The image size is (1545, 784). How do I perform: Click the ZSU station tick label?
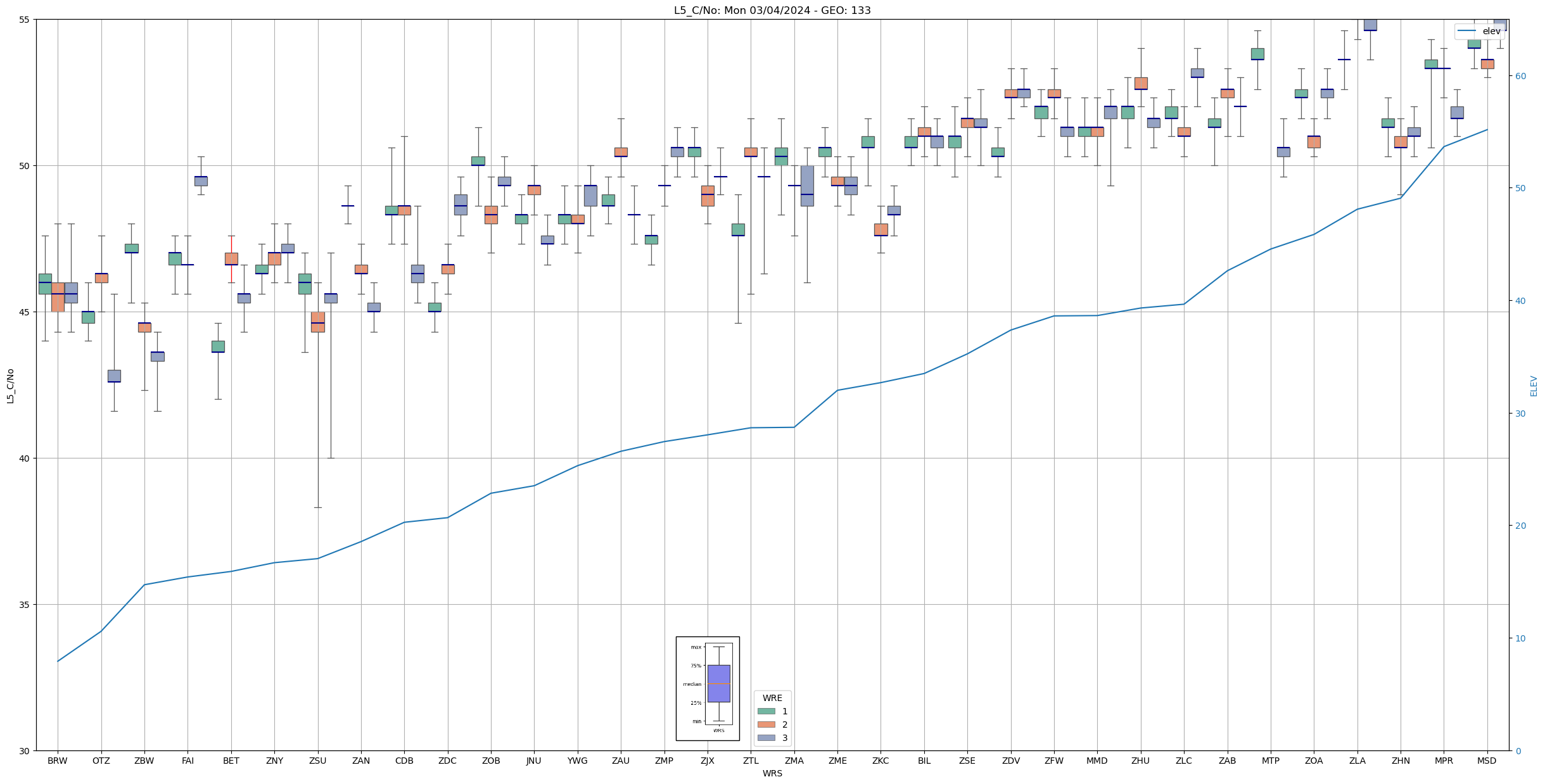[x=317, y=761]
